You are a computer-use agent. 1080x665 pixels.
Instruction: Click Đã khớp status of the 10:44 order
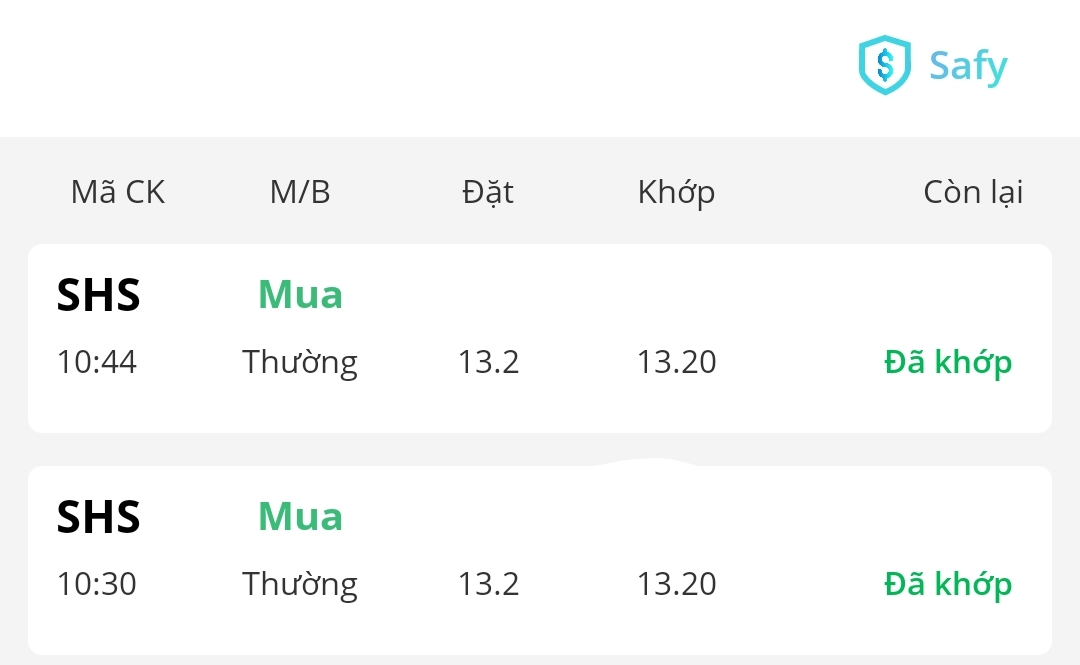click(x=948, y=362)
